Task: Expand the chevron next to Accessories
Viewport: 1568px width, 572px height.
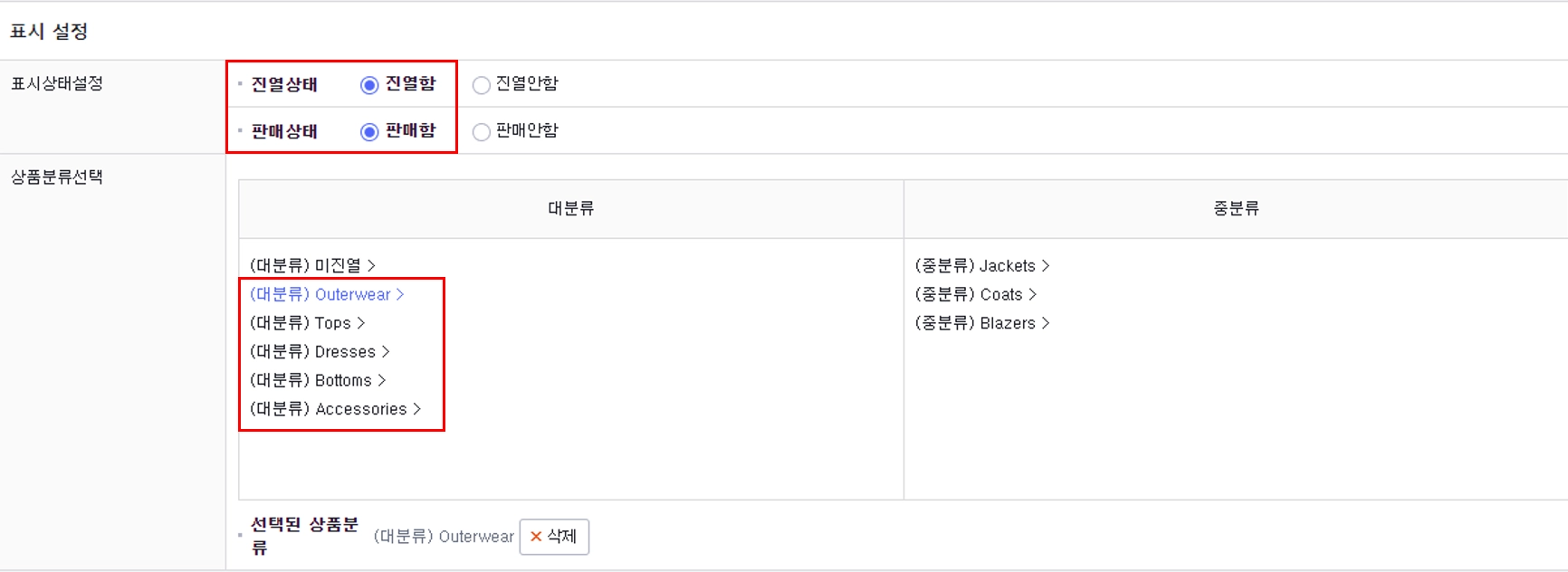Action: [417, 409]
